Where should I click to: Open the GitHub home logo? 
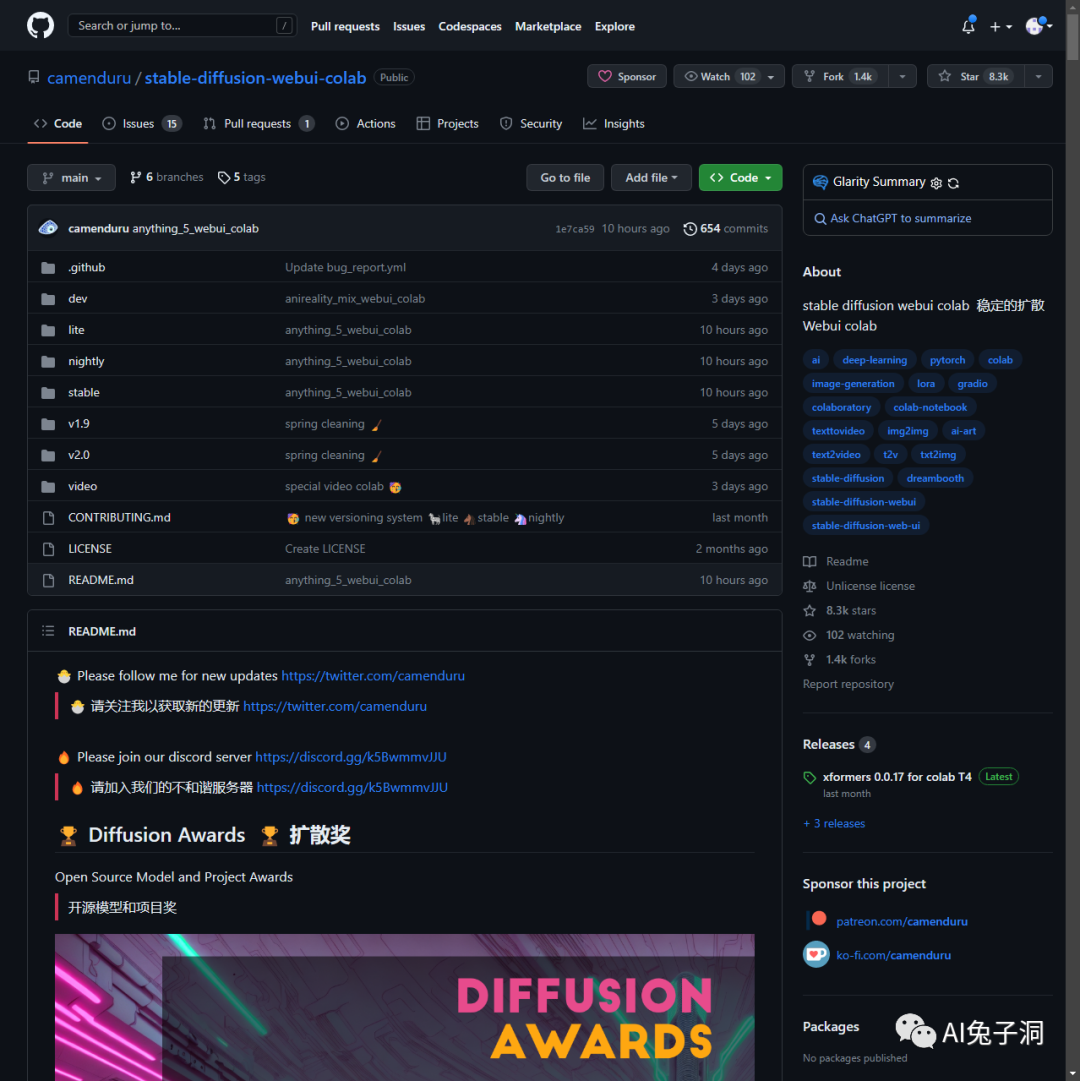click(x=40, y=26)
